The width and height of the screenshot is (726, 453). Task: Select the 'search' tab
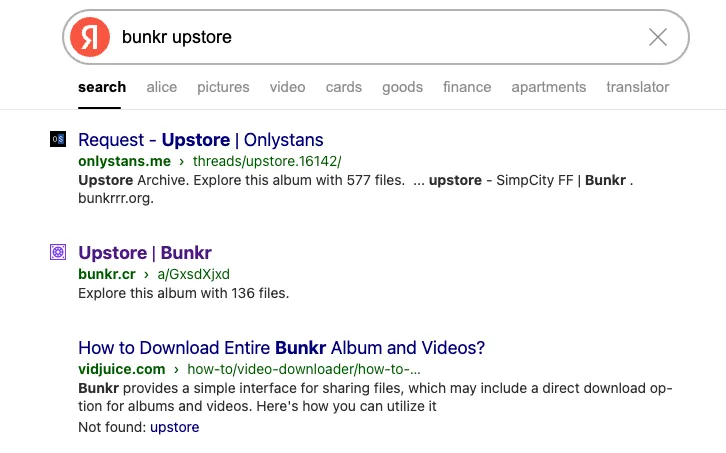pos(102,87)
